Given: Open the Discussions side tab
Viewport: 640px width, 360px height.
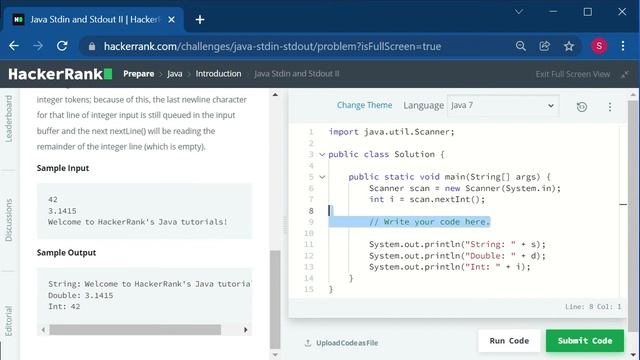Looking at the screenshot, I should [x=9, y=220].
